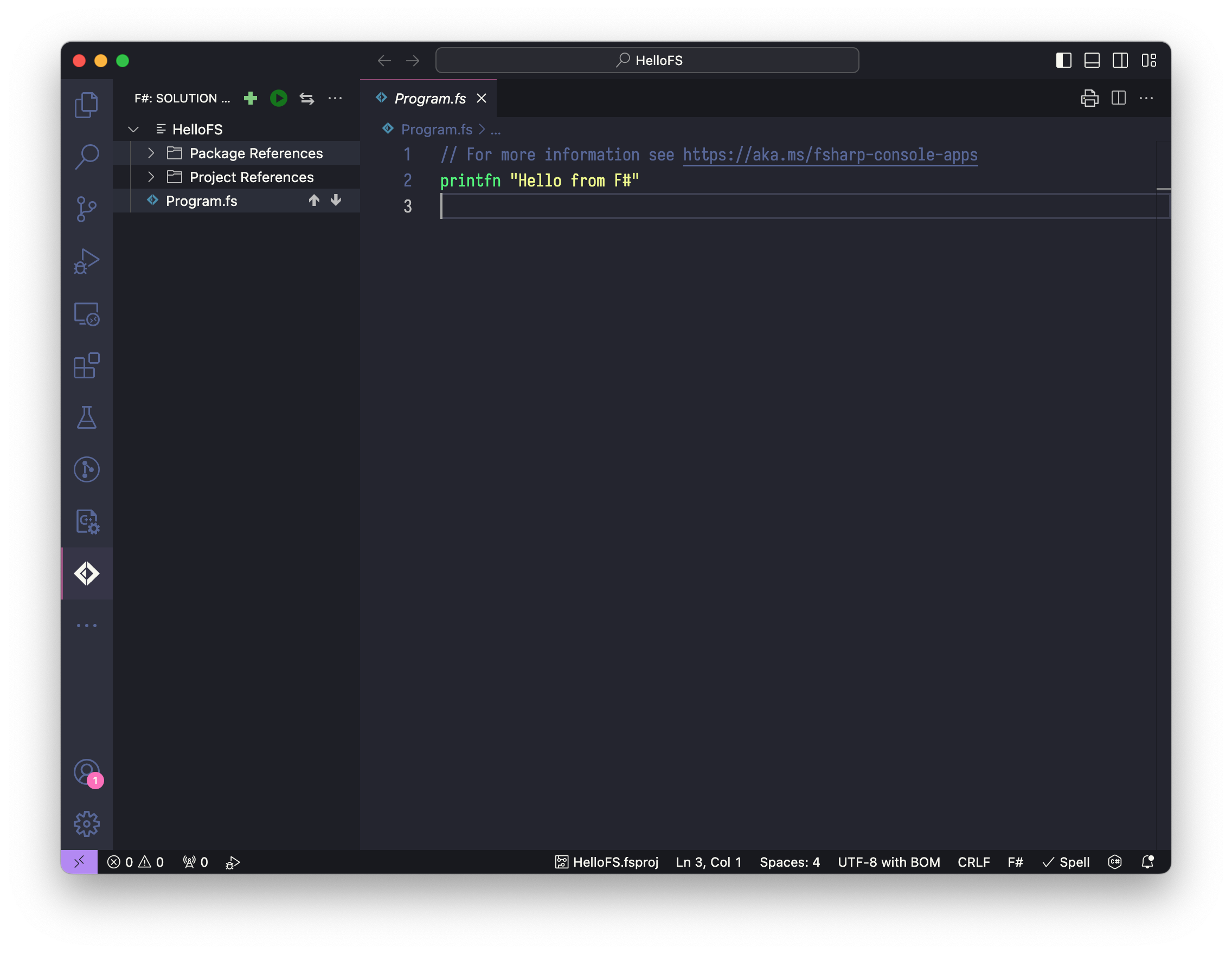The height and width of the screenshot is (954, 1232).
Task: Open notifications bell in status bar
Action: [1147, 861]
